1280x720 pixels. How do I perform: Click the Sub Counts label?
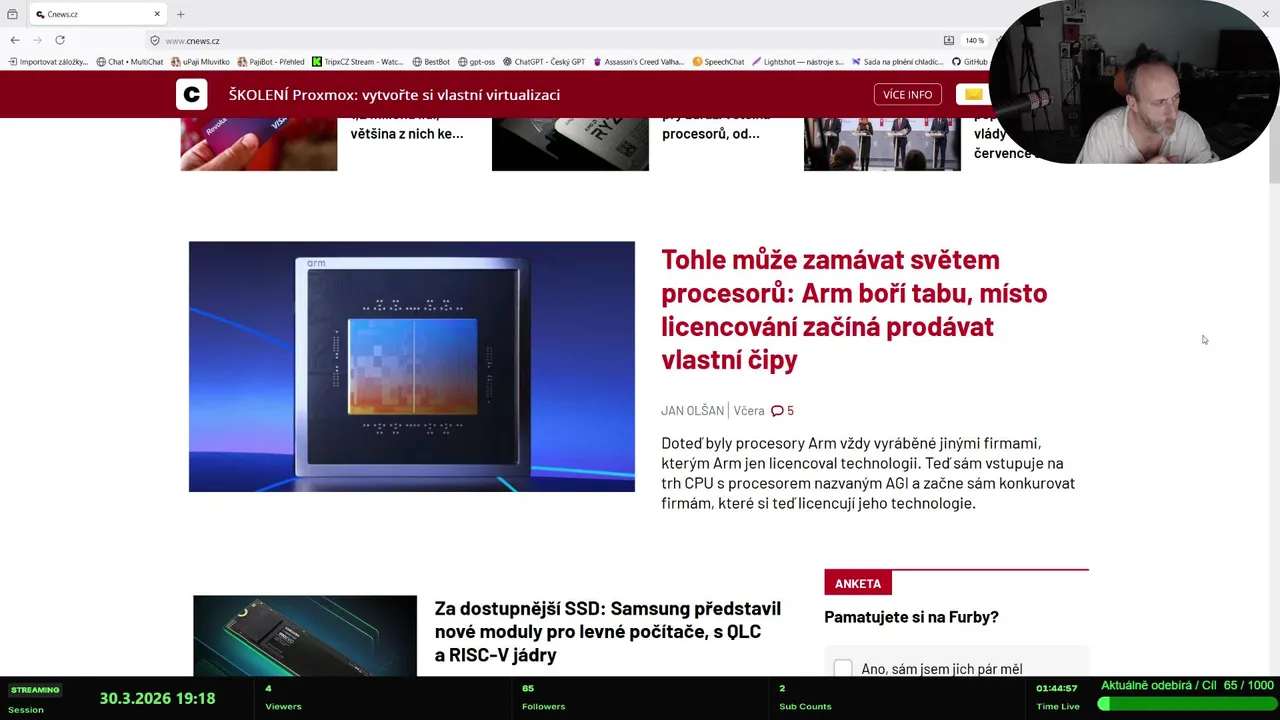(x=805, y=707)
